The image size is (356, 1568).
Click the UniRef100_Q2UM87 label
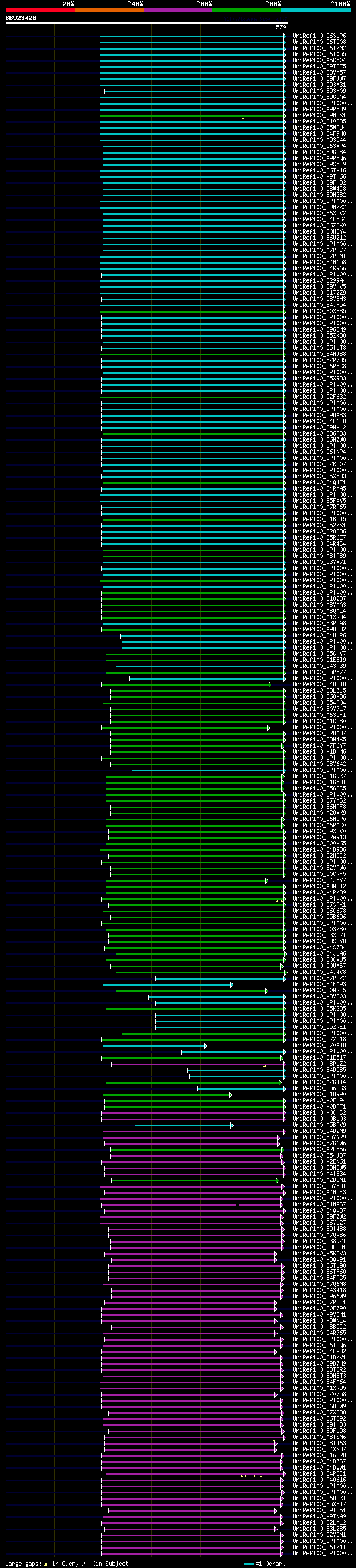click(x=319, y=734)
